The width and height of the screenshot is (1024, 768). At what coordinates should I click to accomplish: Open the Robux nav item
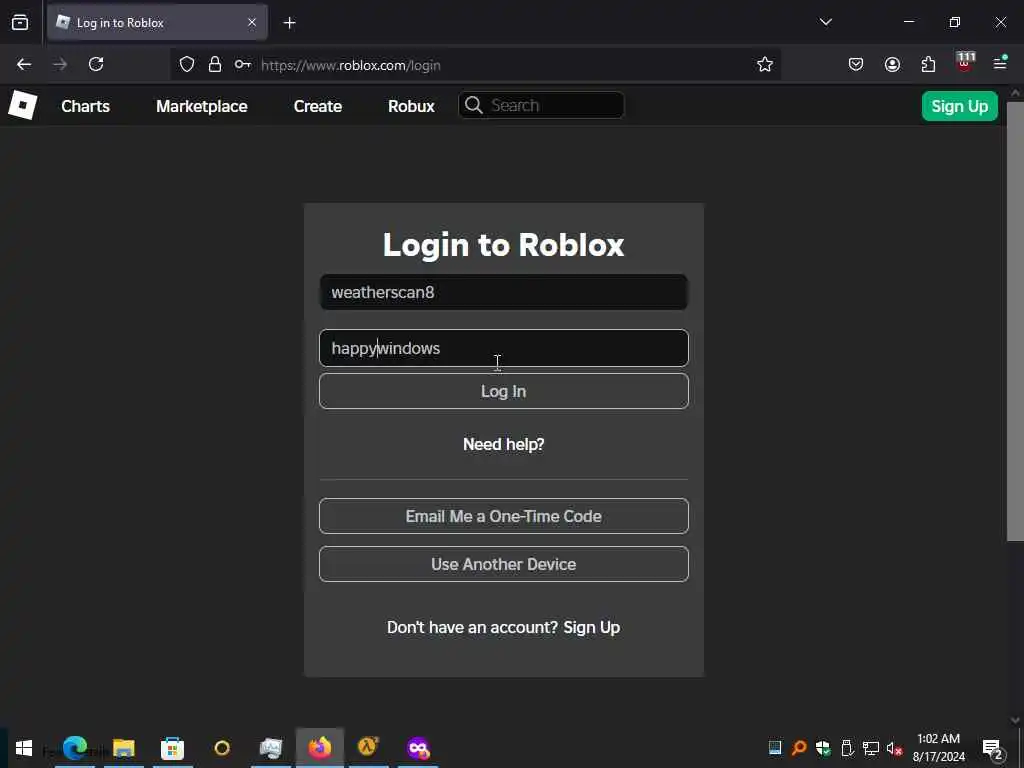(411, 106)
